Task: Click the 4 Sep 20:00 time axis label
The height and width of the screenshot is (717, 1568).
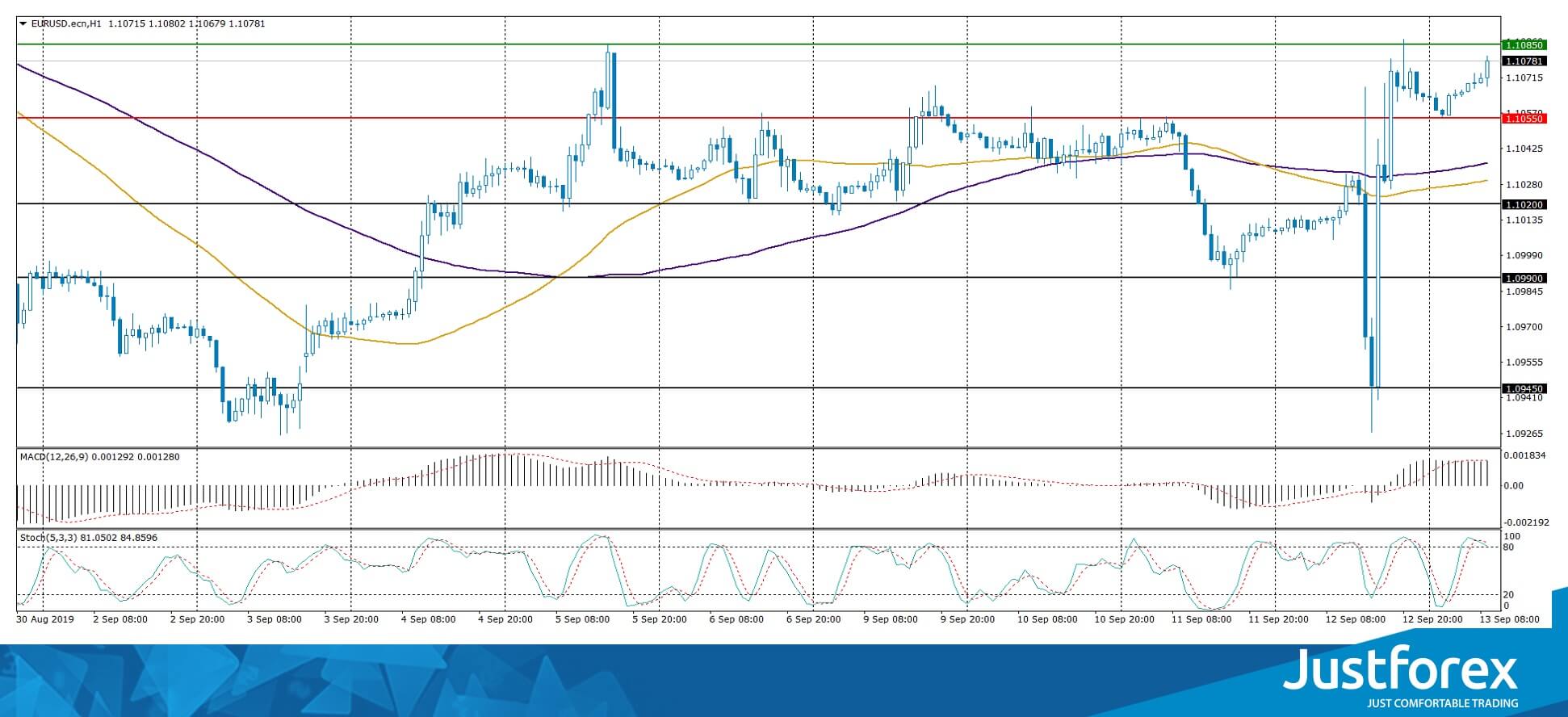Action: (505, 620)
